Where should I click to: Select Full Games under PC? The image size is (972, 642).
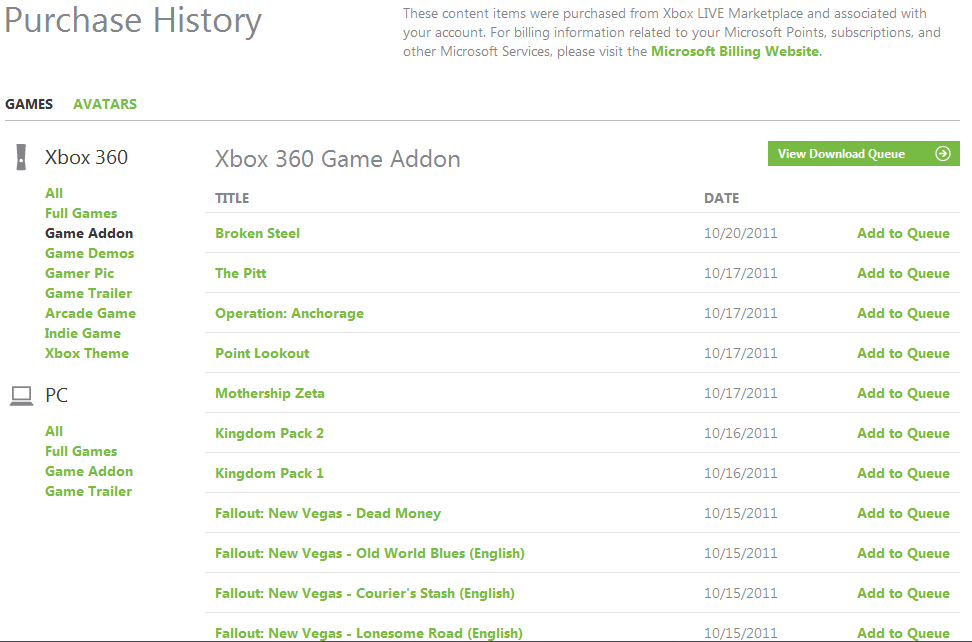[81, 451]
